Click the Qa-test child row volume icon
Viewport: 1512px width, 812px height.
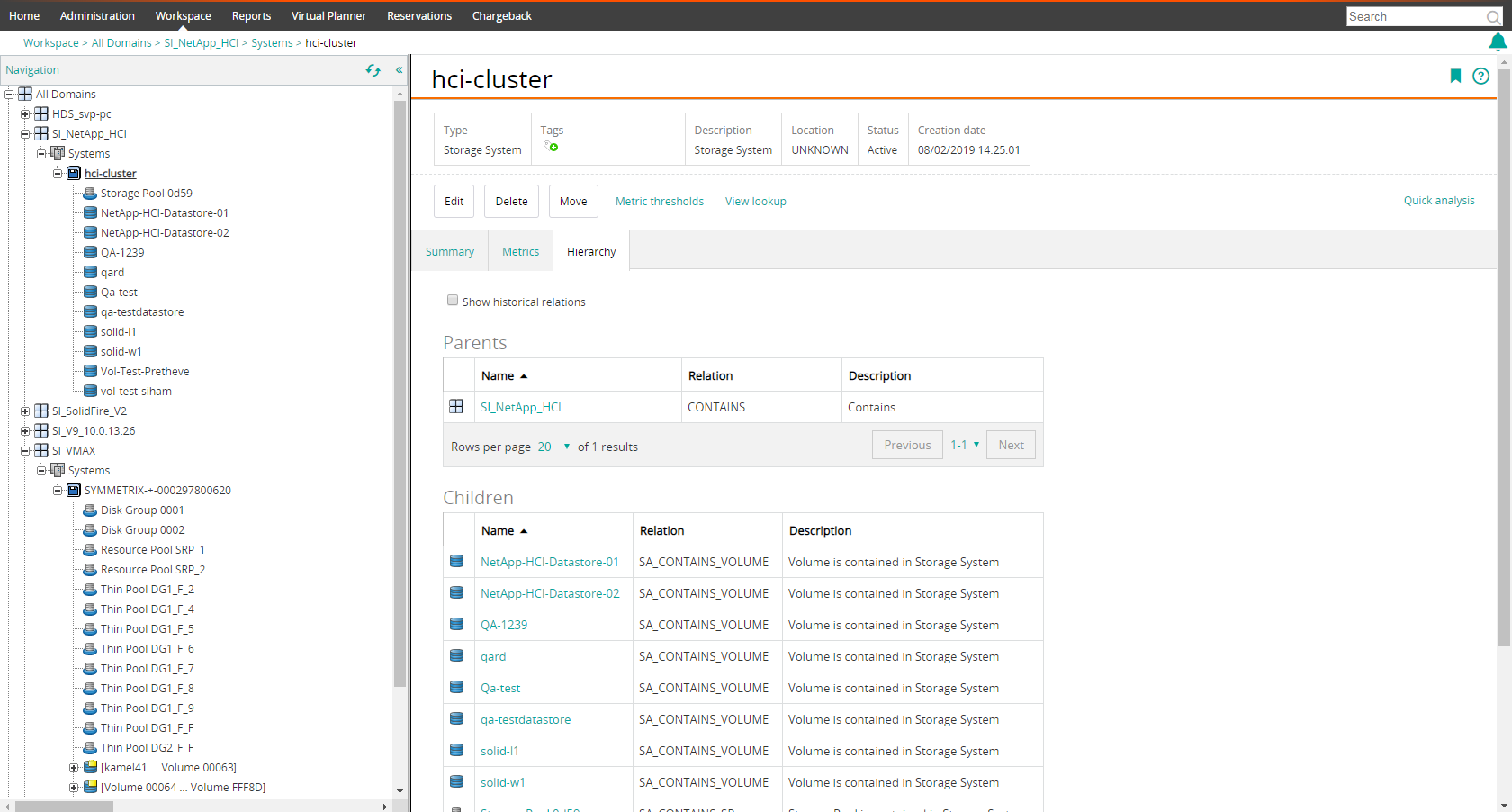coord(456,687)
